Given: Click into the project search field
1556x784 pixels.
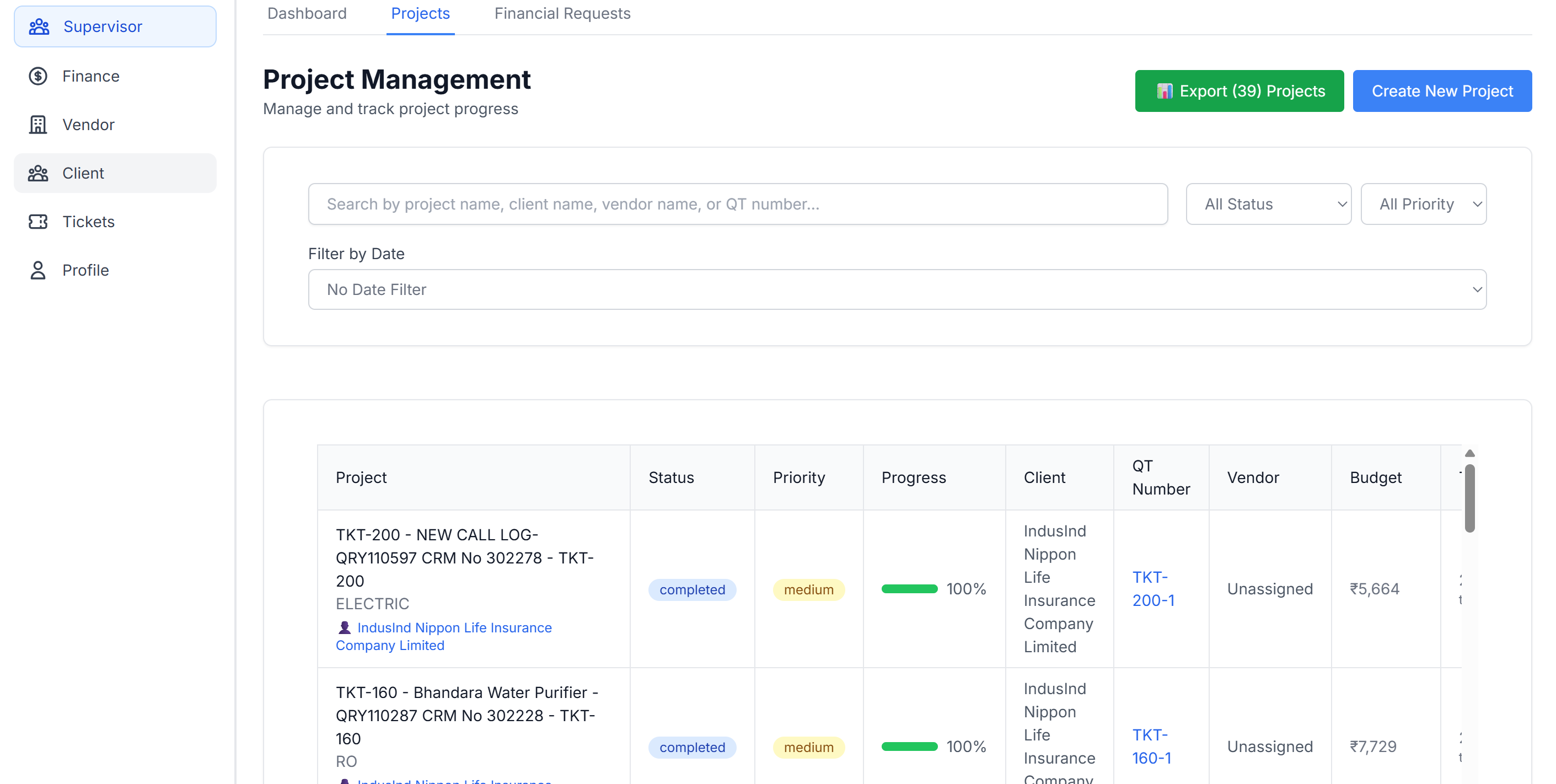Looking at the screenshot, I should (x=738, y=204).
